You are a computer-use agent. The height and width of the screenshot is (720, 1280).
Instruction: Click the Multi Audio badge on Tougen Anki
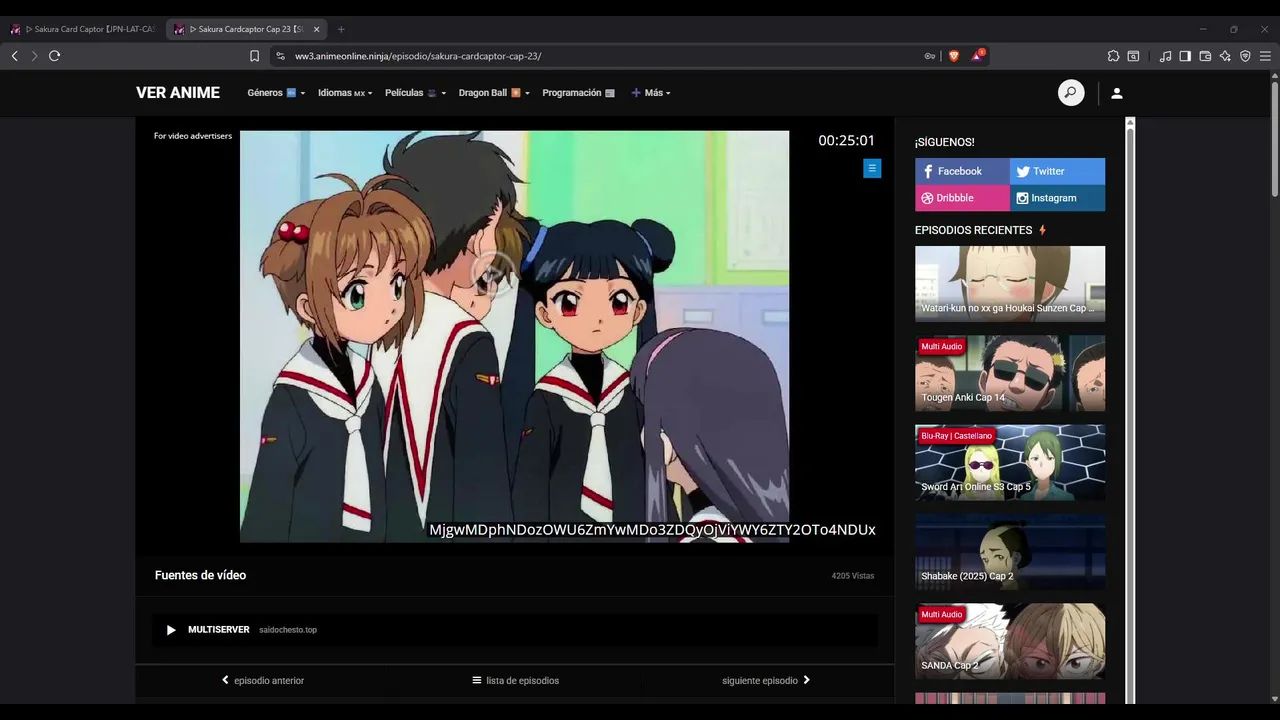coord(941,346)
